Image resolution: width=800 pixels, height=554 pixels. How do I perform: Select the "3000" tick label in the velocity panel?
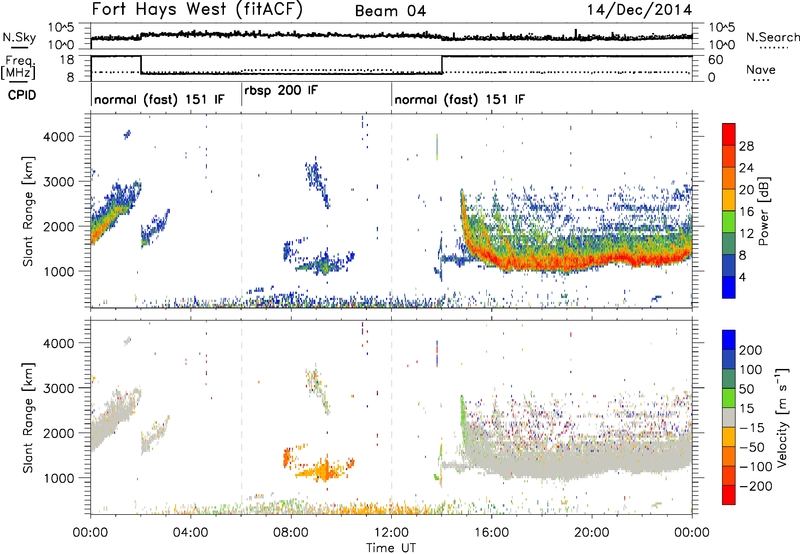(x=58, y=388)
